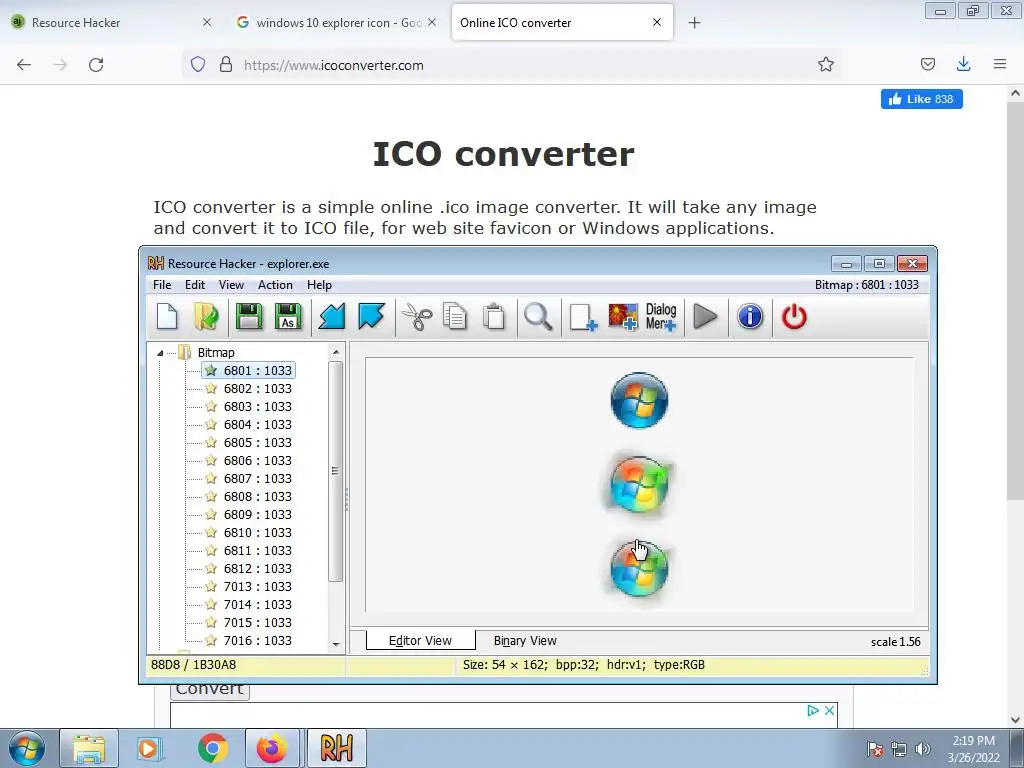This screenshot has height=768, width=1024.
Task: Collapse the Bitmap tree node
Action: 160,353
